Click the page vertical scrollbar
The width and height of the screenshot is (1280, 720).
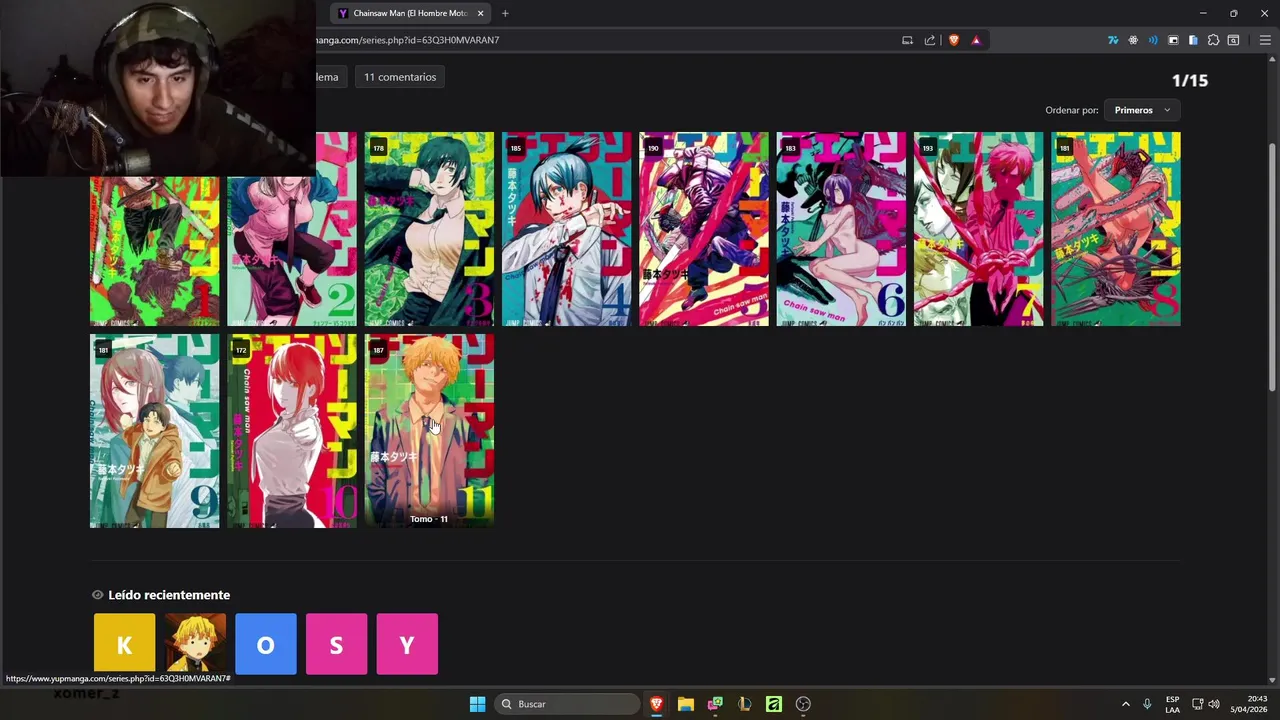click(x=1272, y=268)
